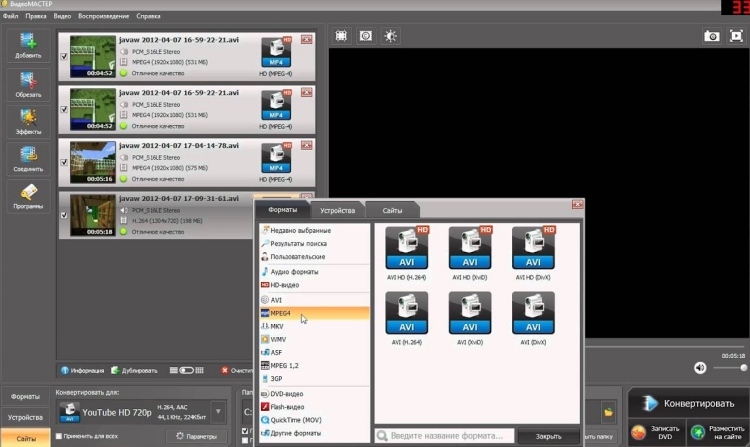This screenshot has width=750, height=447.
Task: Choose the AVI (DivX) format icon
Action: tap(533, 313)
